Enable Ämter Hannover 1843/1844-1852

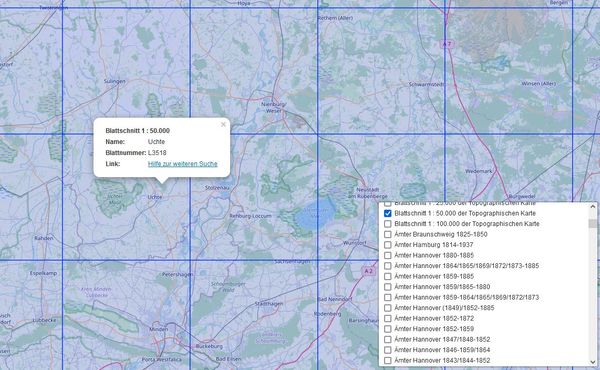388,360
